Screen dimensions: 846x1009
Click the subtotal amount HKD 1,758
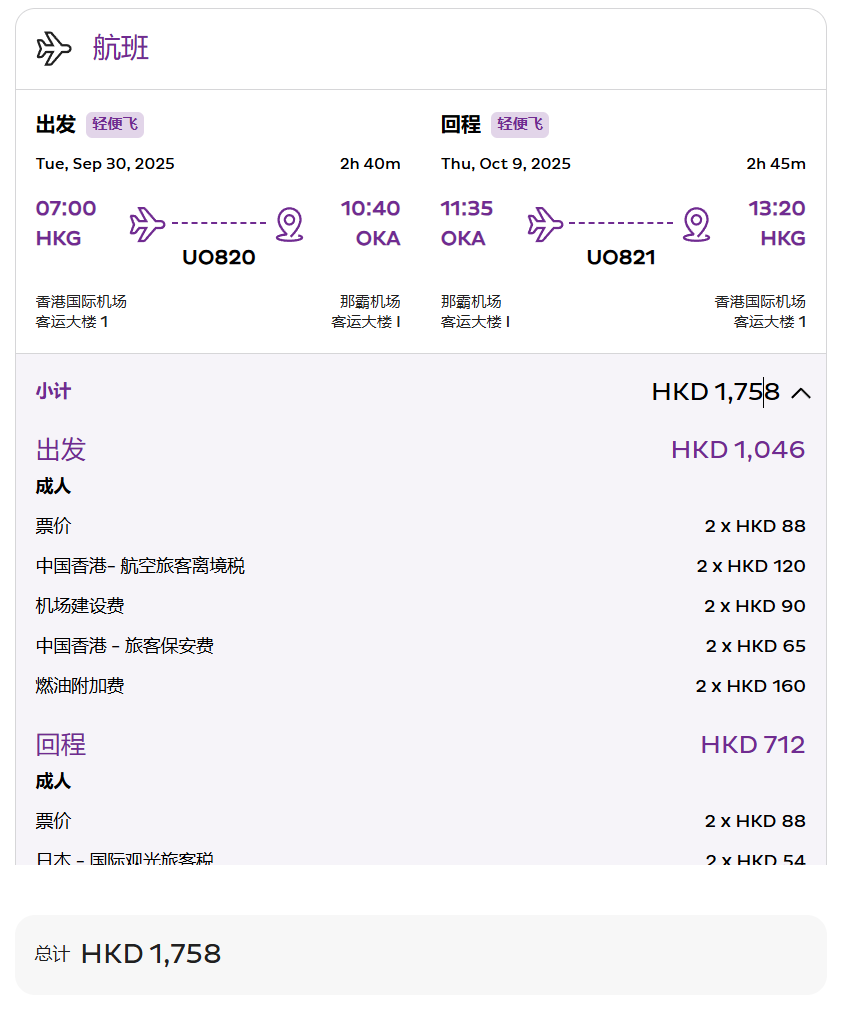pos(715,392)
